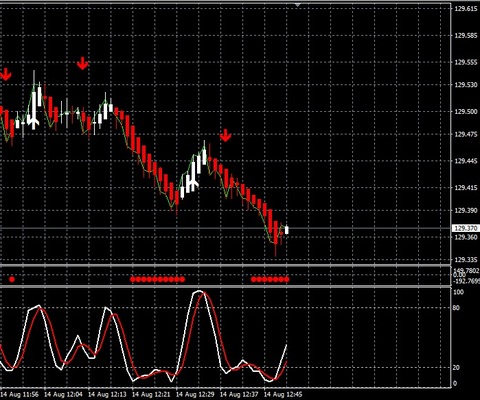The image size is (480, 400).
Task: Click the 14 Aug 12:21 time label
Action: 151,395
